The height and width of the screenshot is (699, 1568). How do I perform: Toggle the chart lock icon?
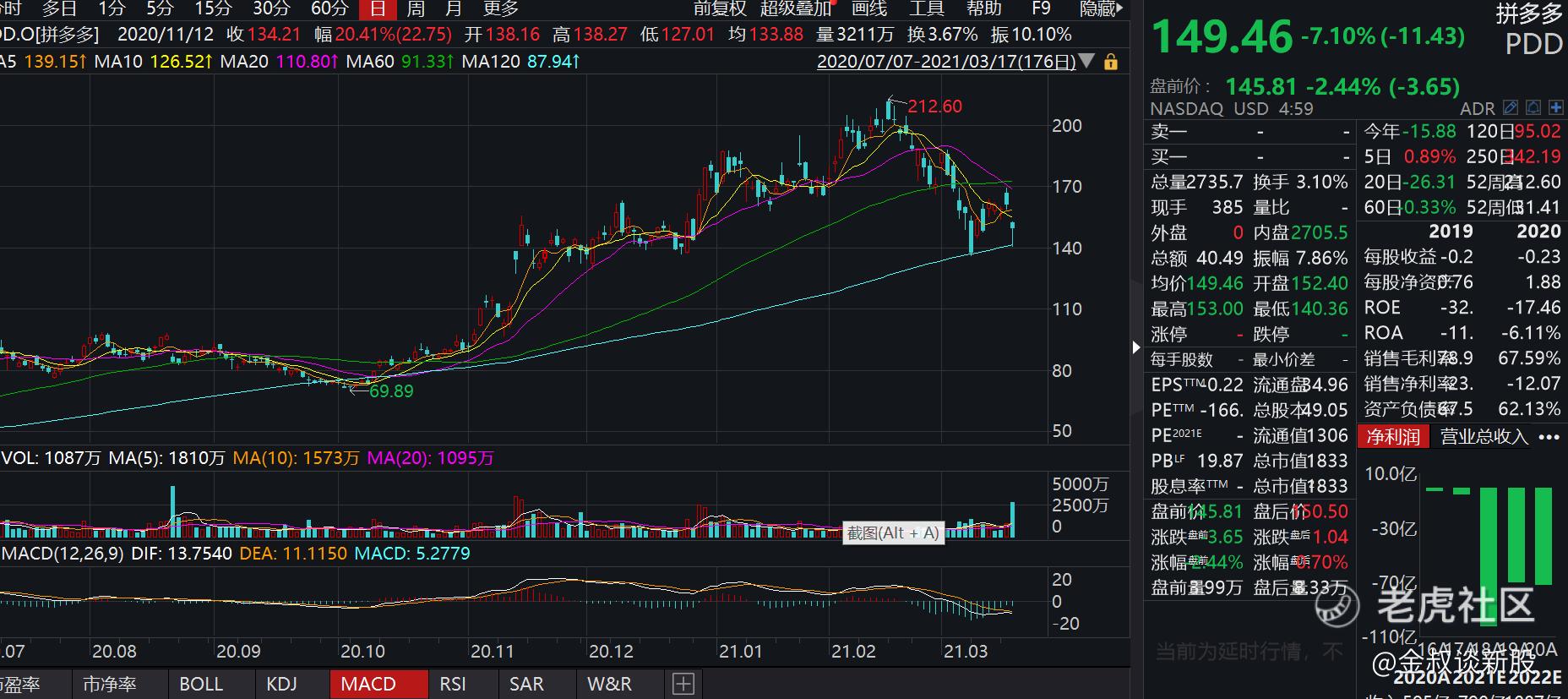1111,62
